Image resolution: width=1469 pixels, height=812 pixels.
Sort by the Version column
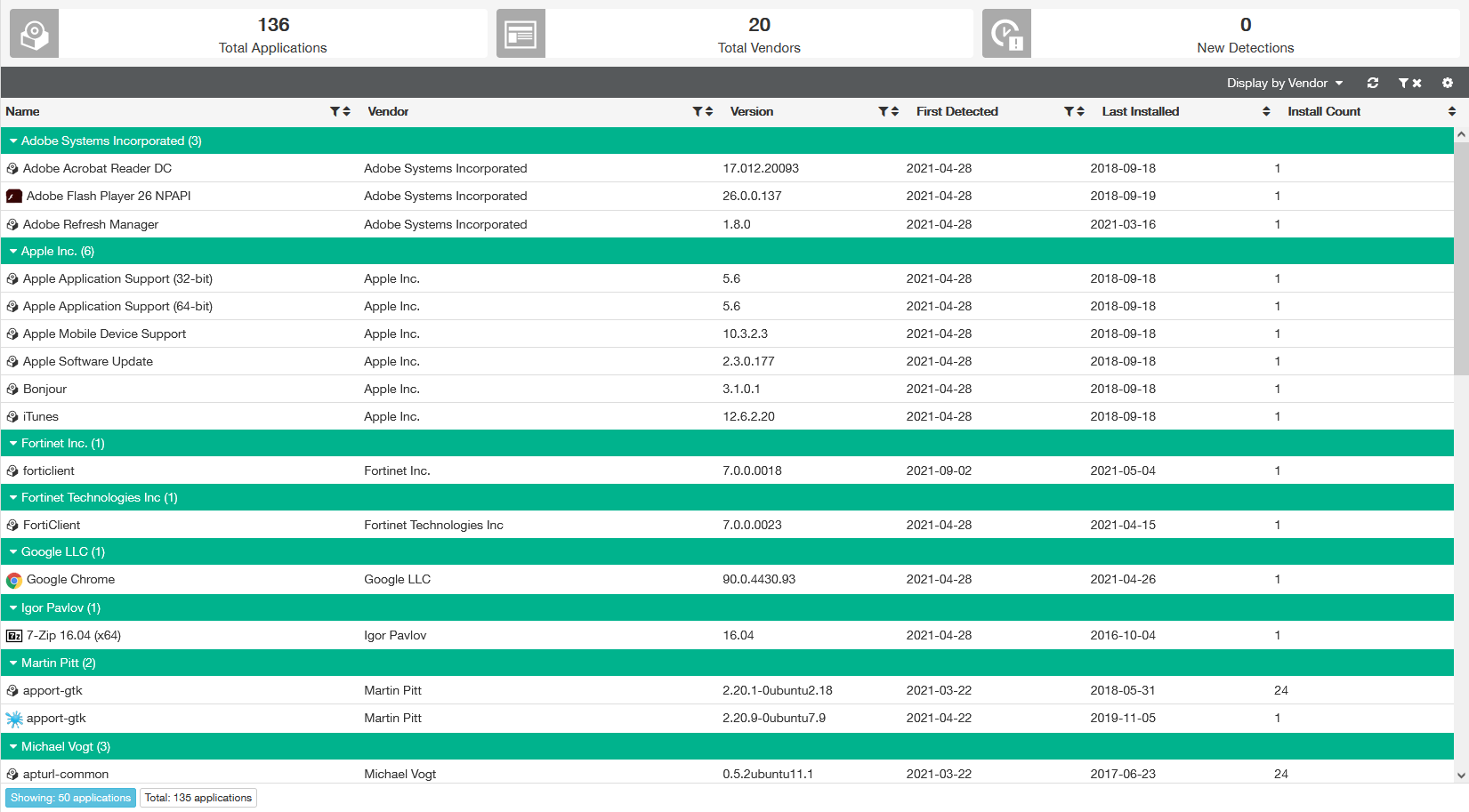point(895,111)
